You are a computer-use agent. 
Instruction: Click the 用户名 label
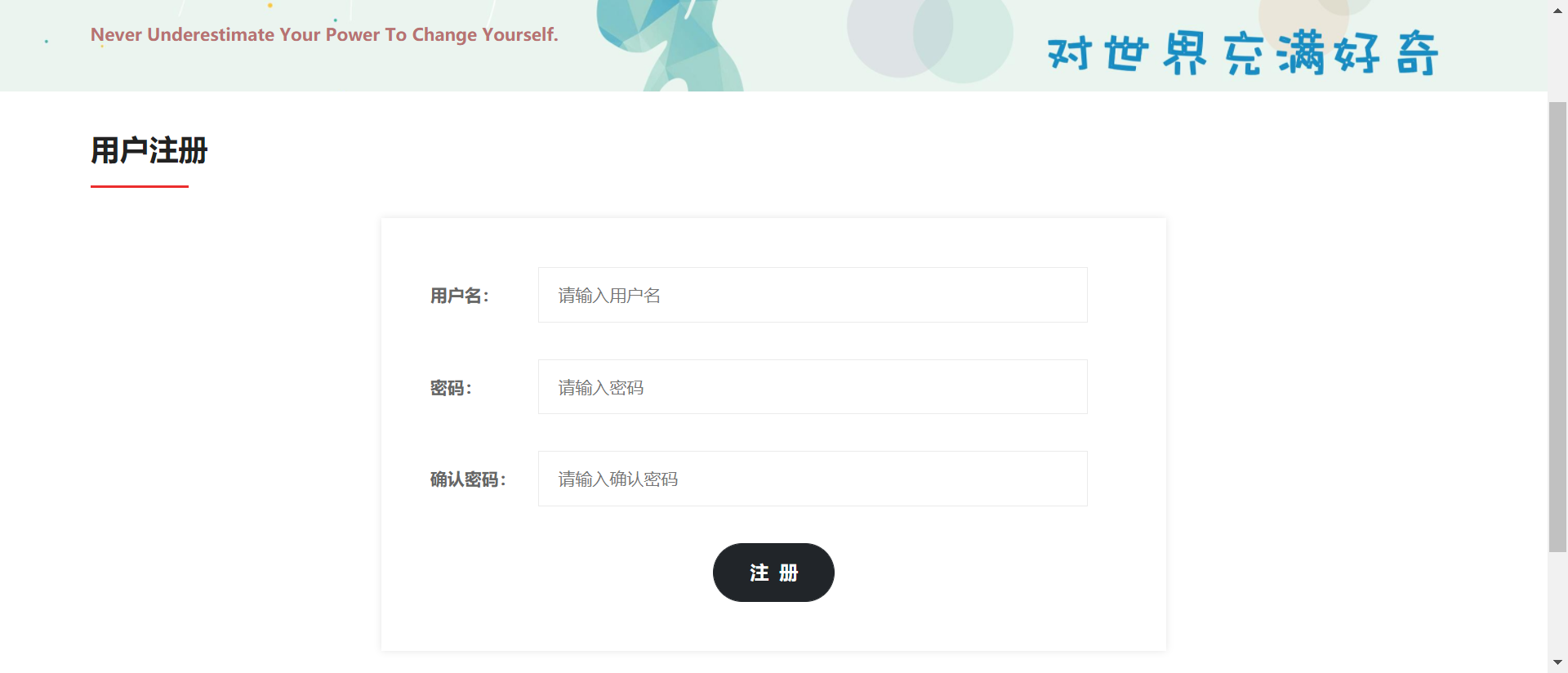[x=459, y=296]
